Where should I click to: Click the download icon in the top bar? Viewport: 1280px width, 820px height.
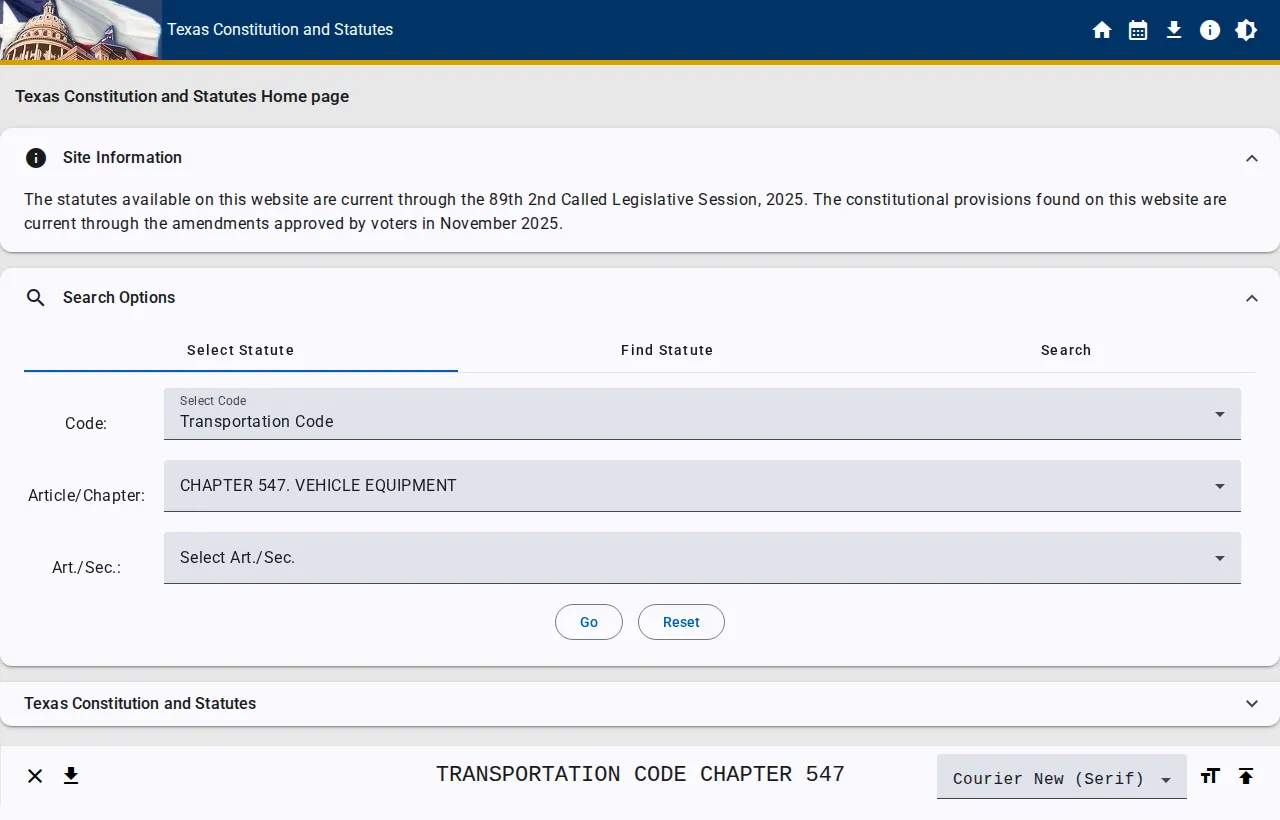pyautogui.click(x=1174, y=30)
